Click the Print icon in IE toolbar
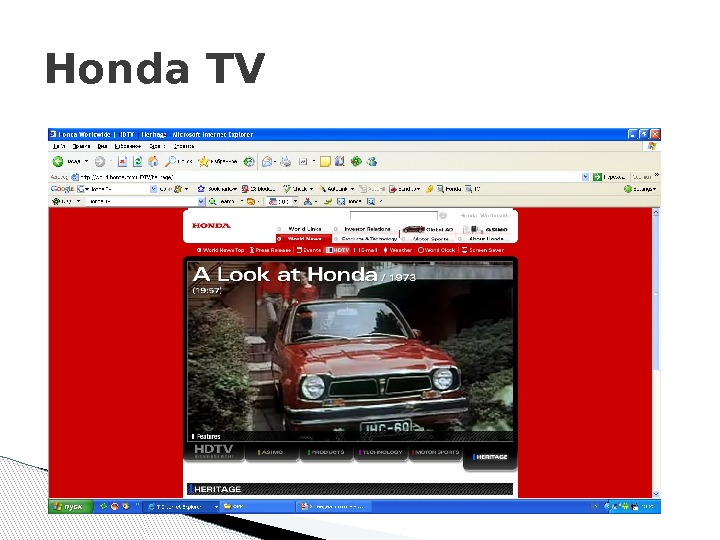The width and height of the screenshot is (720, 540). click(286, 161)
